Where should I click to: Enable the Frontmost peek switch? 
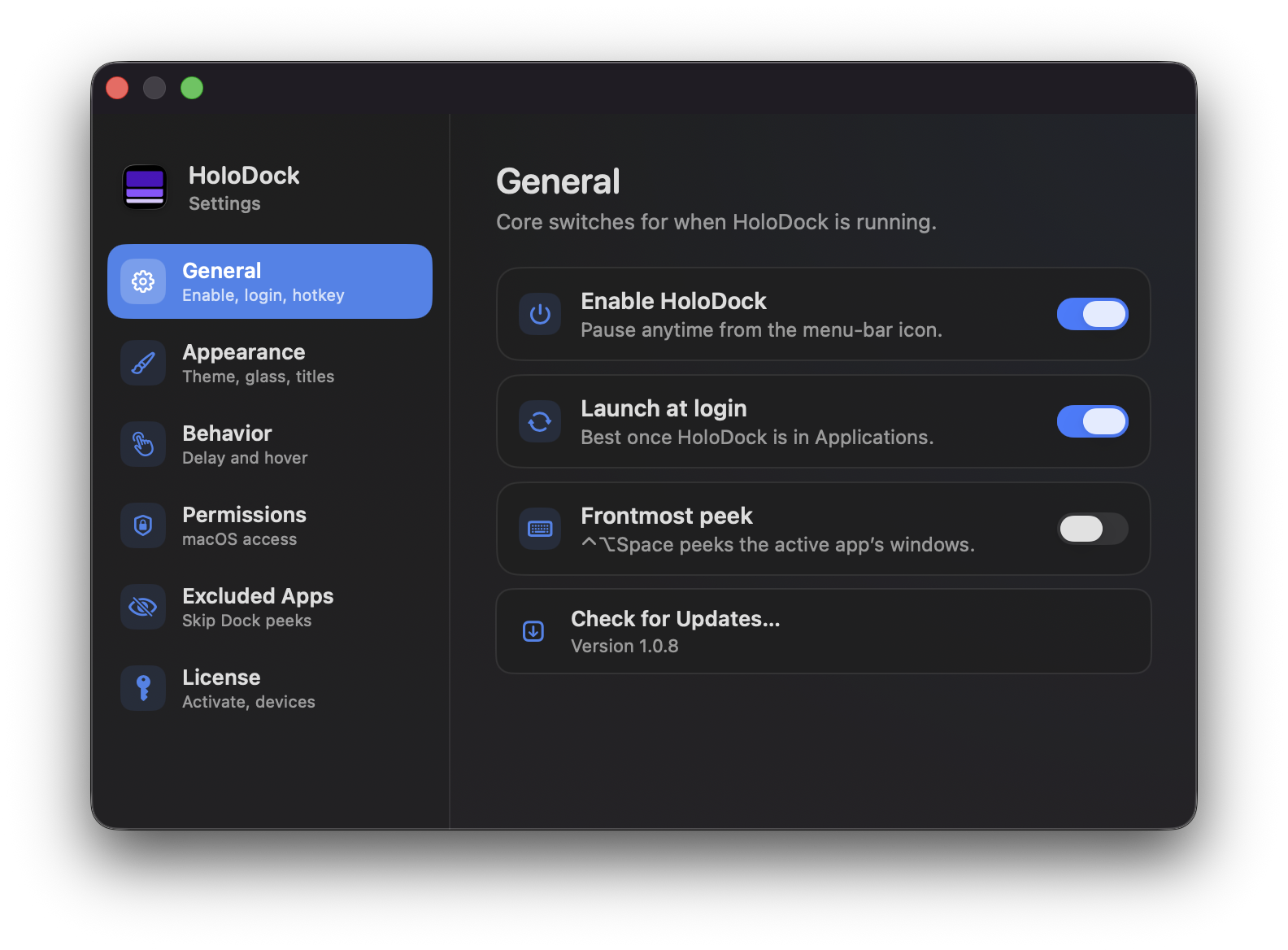(x=1092, y=529)
